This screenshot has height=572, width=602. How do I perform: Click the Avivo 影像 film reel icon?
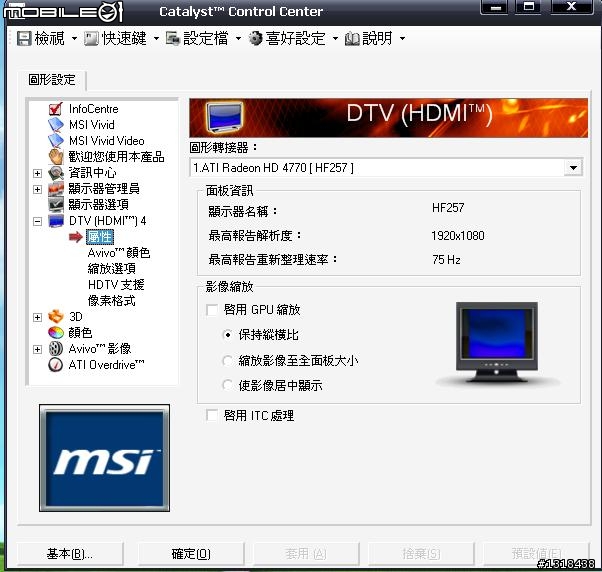pos(56,349)
